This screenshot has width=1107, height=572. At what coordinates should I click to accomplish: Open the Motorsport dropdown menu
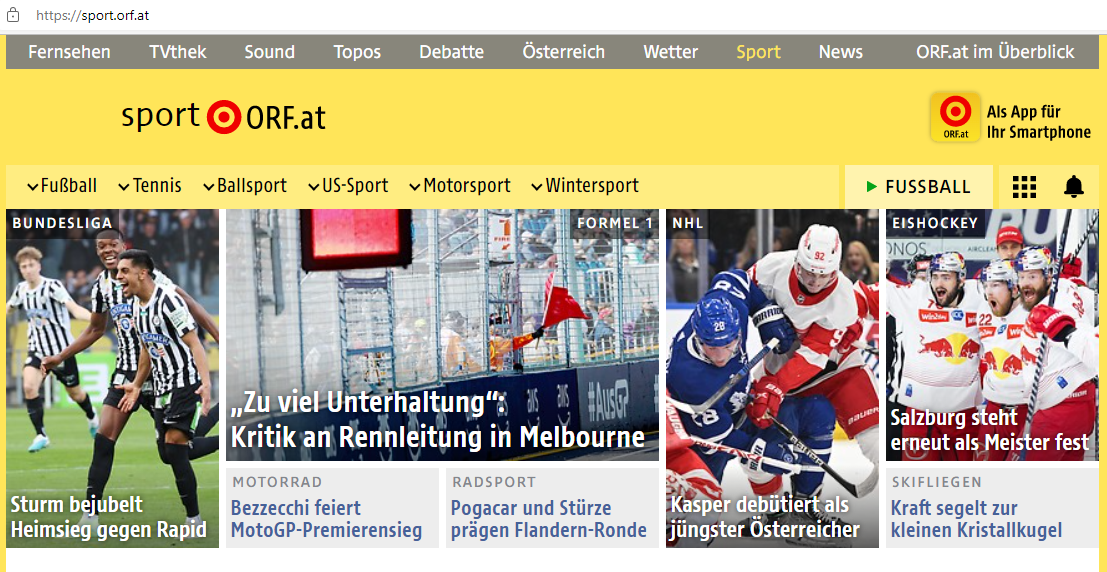460,186
